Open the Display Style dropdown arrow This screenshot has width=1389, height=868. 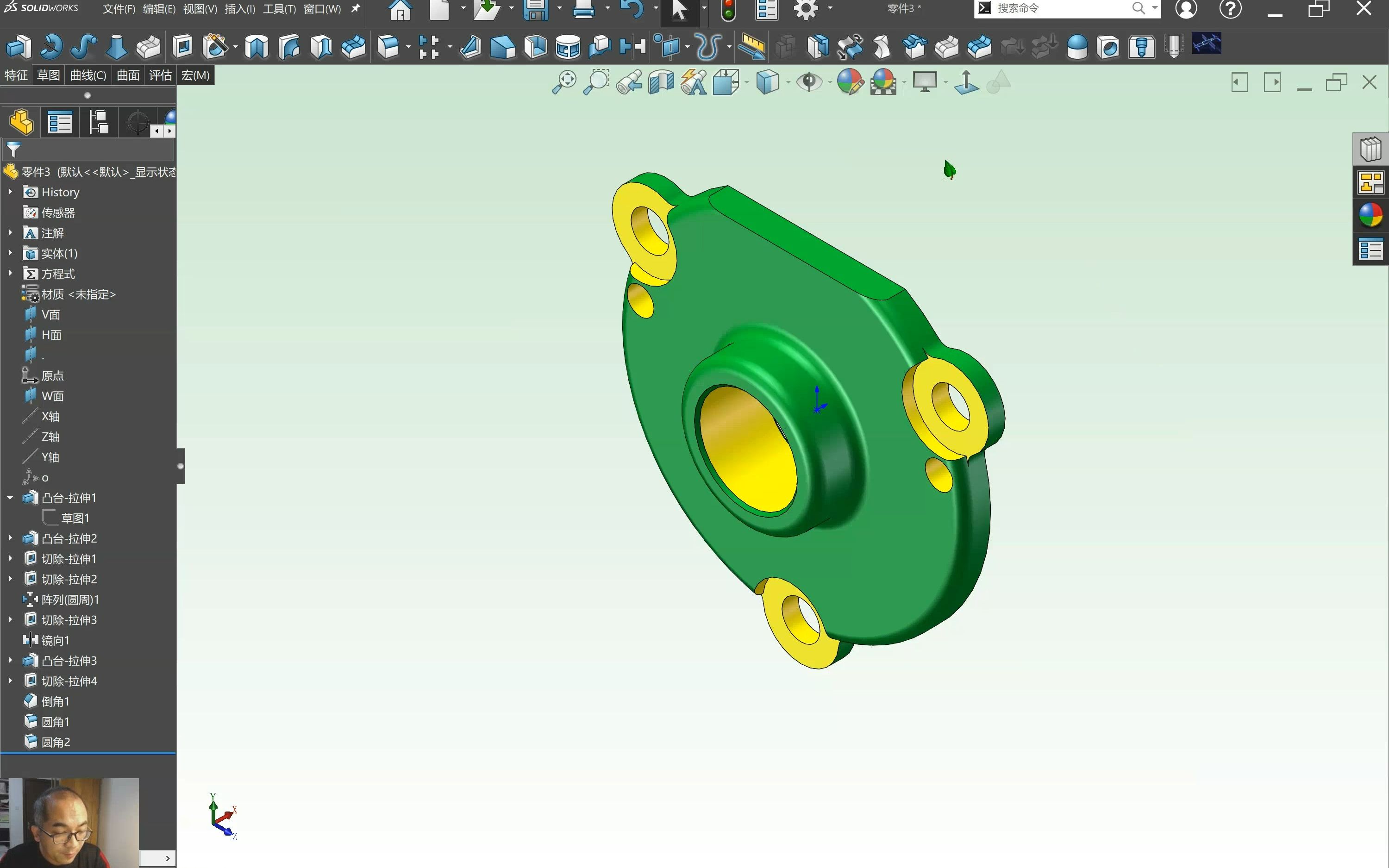tap(788, 83)
